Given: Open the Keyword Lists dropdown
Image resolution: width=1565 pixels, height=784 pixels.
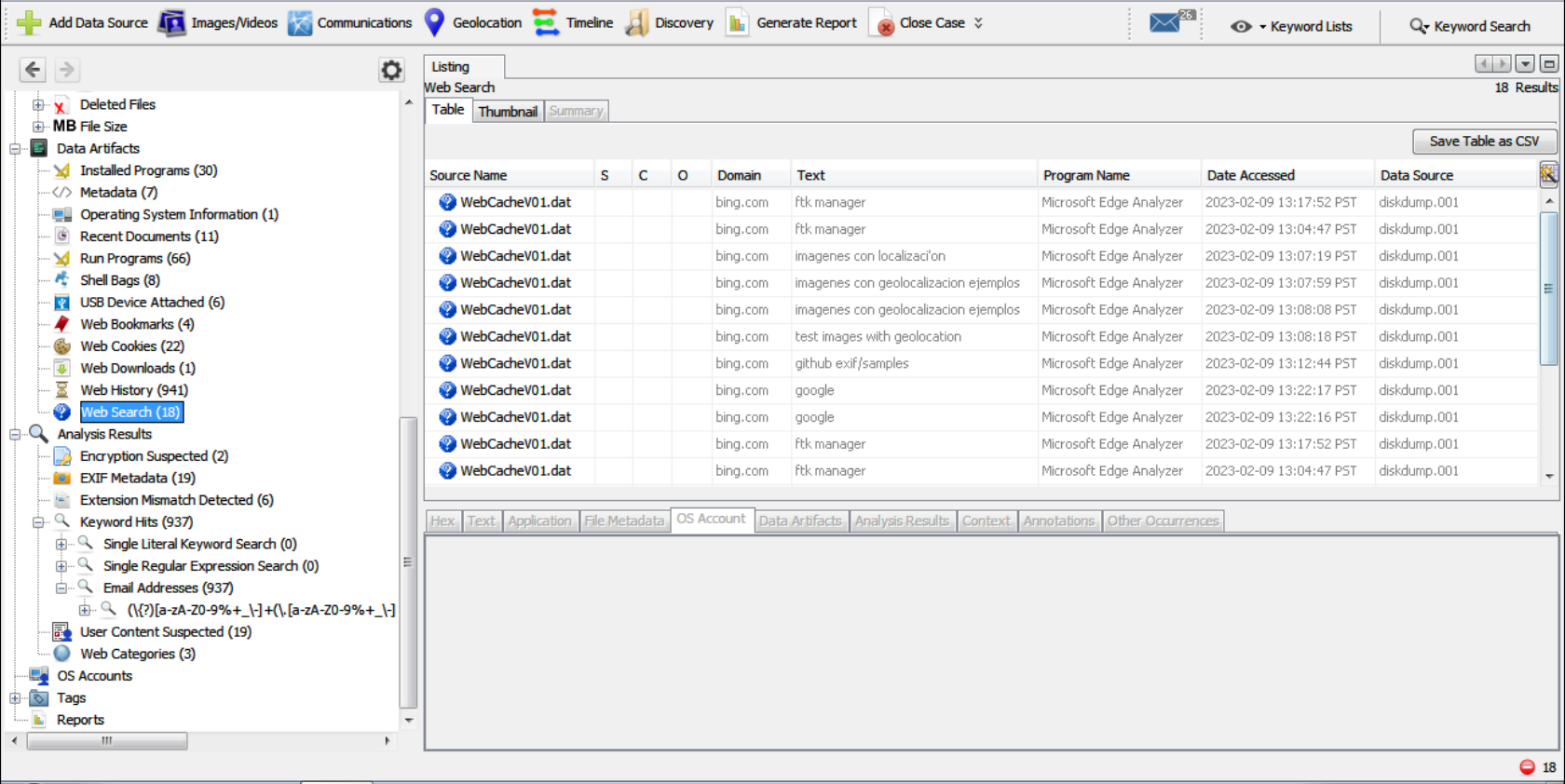Looking at the screenshot, I should point(1291,26).
